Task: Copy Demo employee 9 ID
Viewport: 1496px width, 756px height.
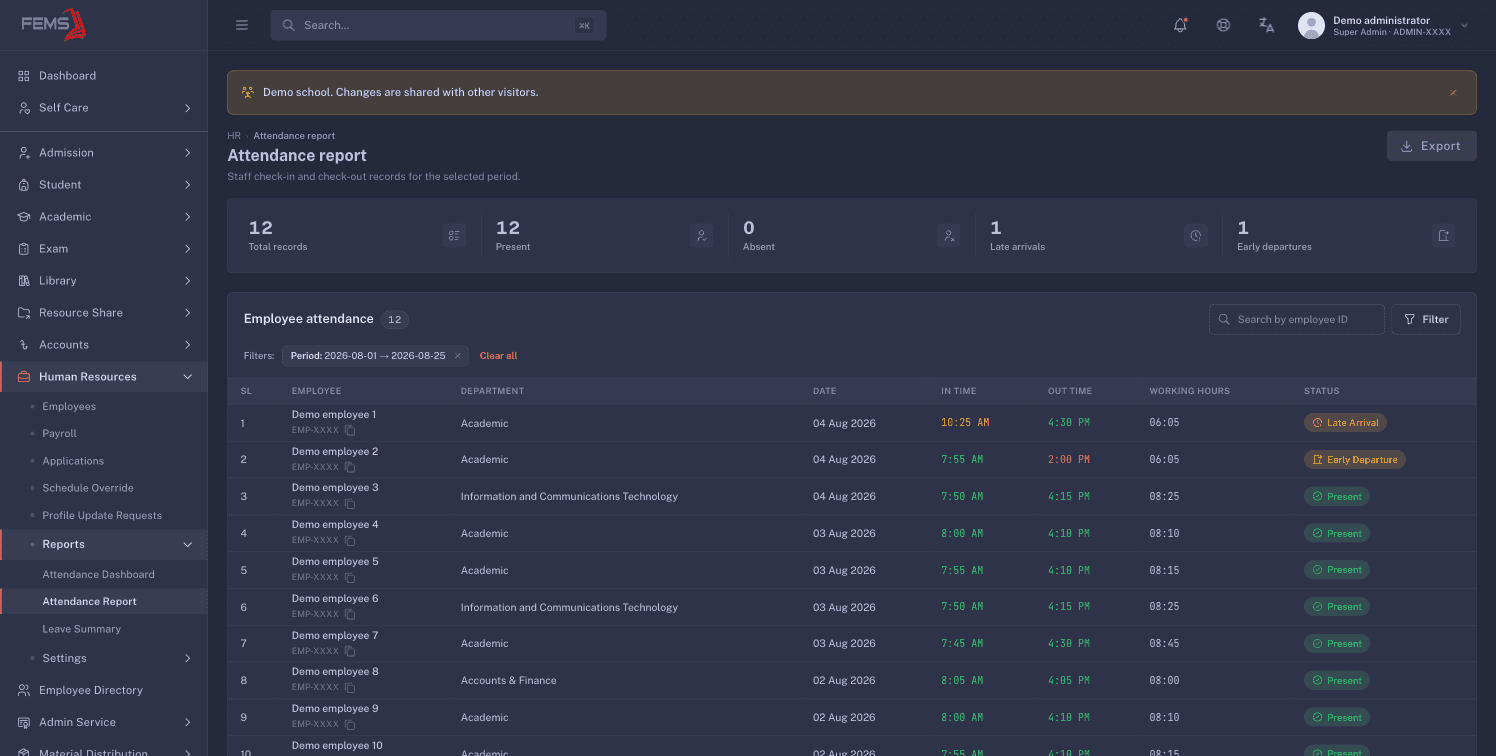Action: coord(350,724)
